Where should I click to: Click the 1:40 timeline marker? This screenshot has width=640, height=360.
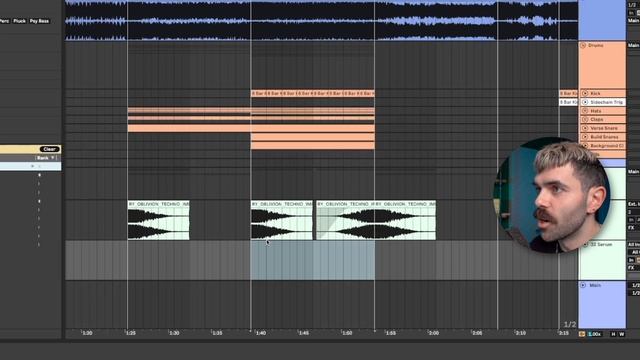click(260, 333)
